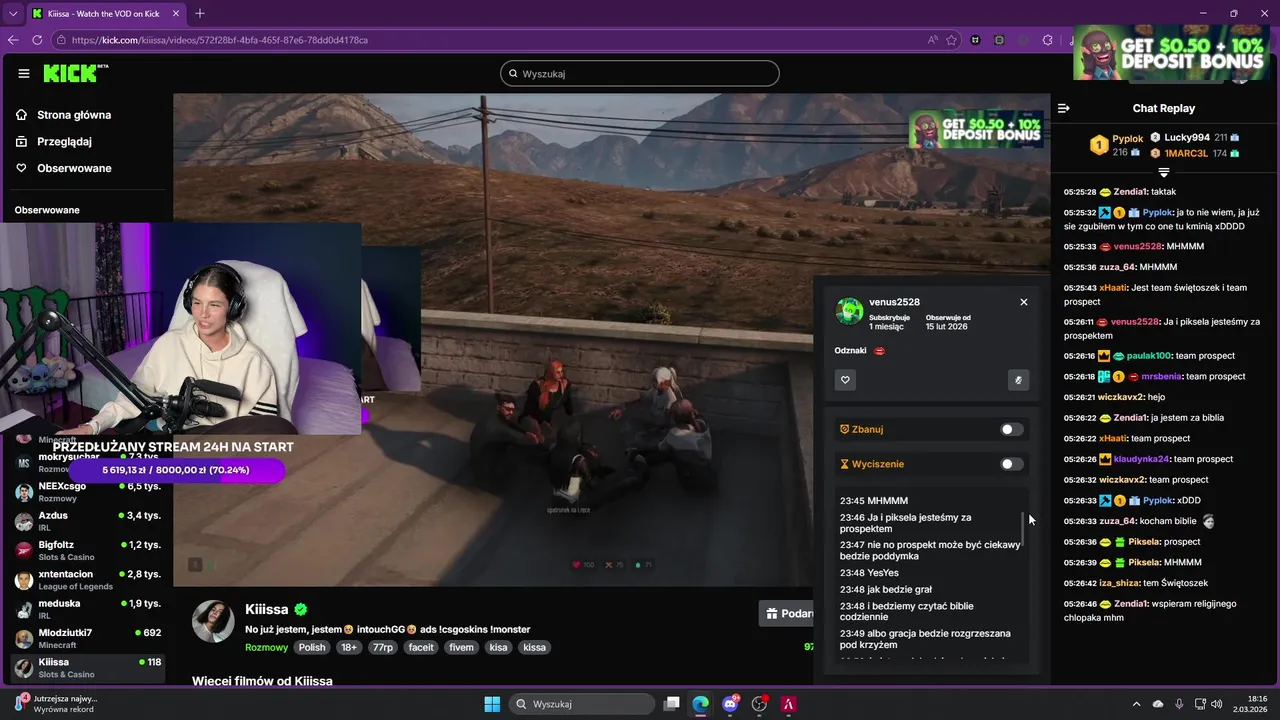The width and height of the screenshot is (1280, 720).
Task: Open Azdus channel in sidebar
Action: pyautogui.click(x=88, y=521)
